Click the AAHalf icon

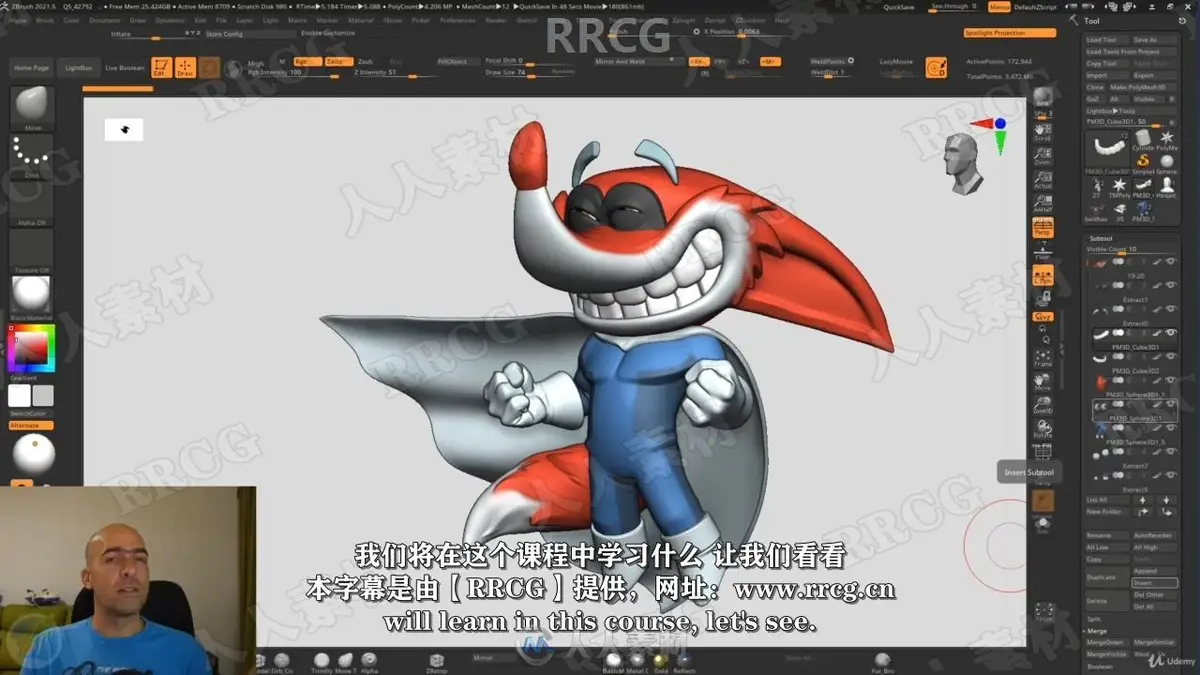click(1043, 203)
